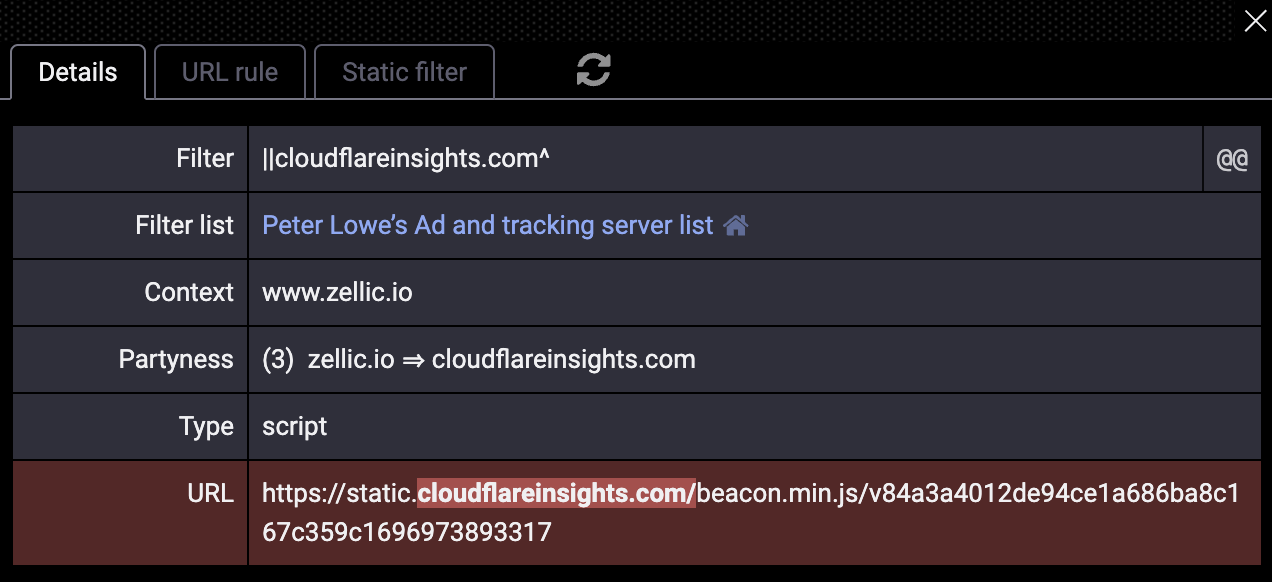Toggle the @@ exception marker on the Filter row
This screenshot has height=582, width=1272.
[x=1232, y=158]
